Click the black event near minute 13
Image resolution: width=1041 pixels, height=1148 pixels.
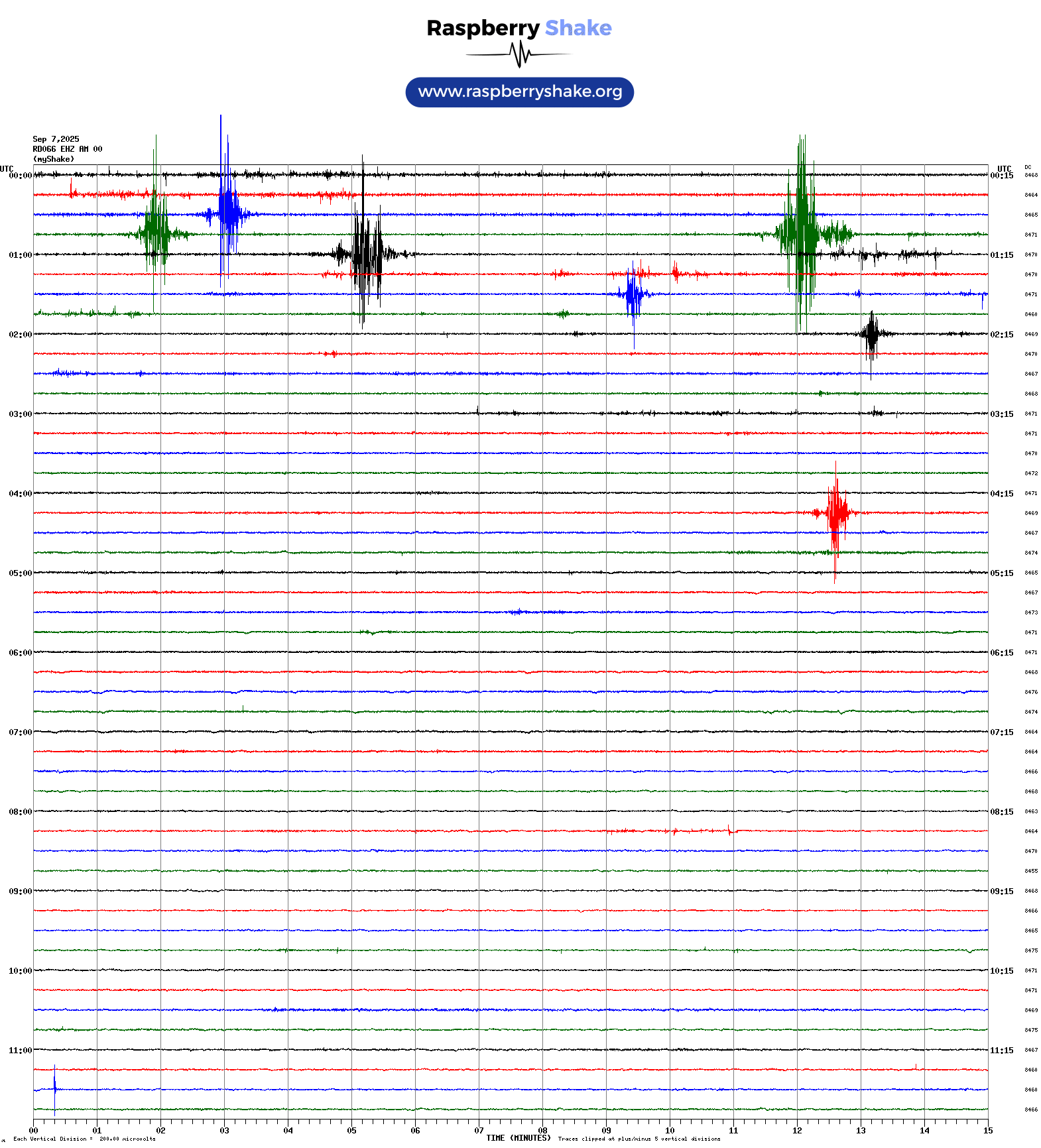[871, 334]
